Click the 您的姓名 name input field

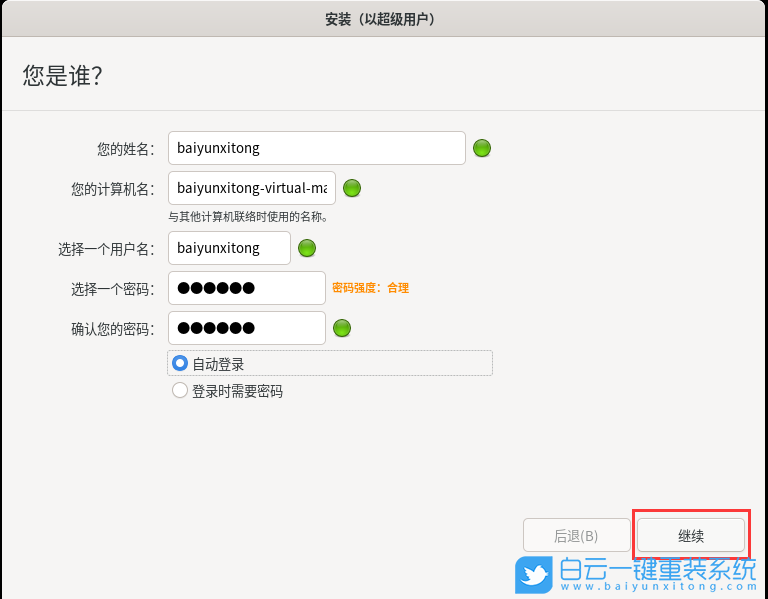tap(316, 148)
